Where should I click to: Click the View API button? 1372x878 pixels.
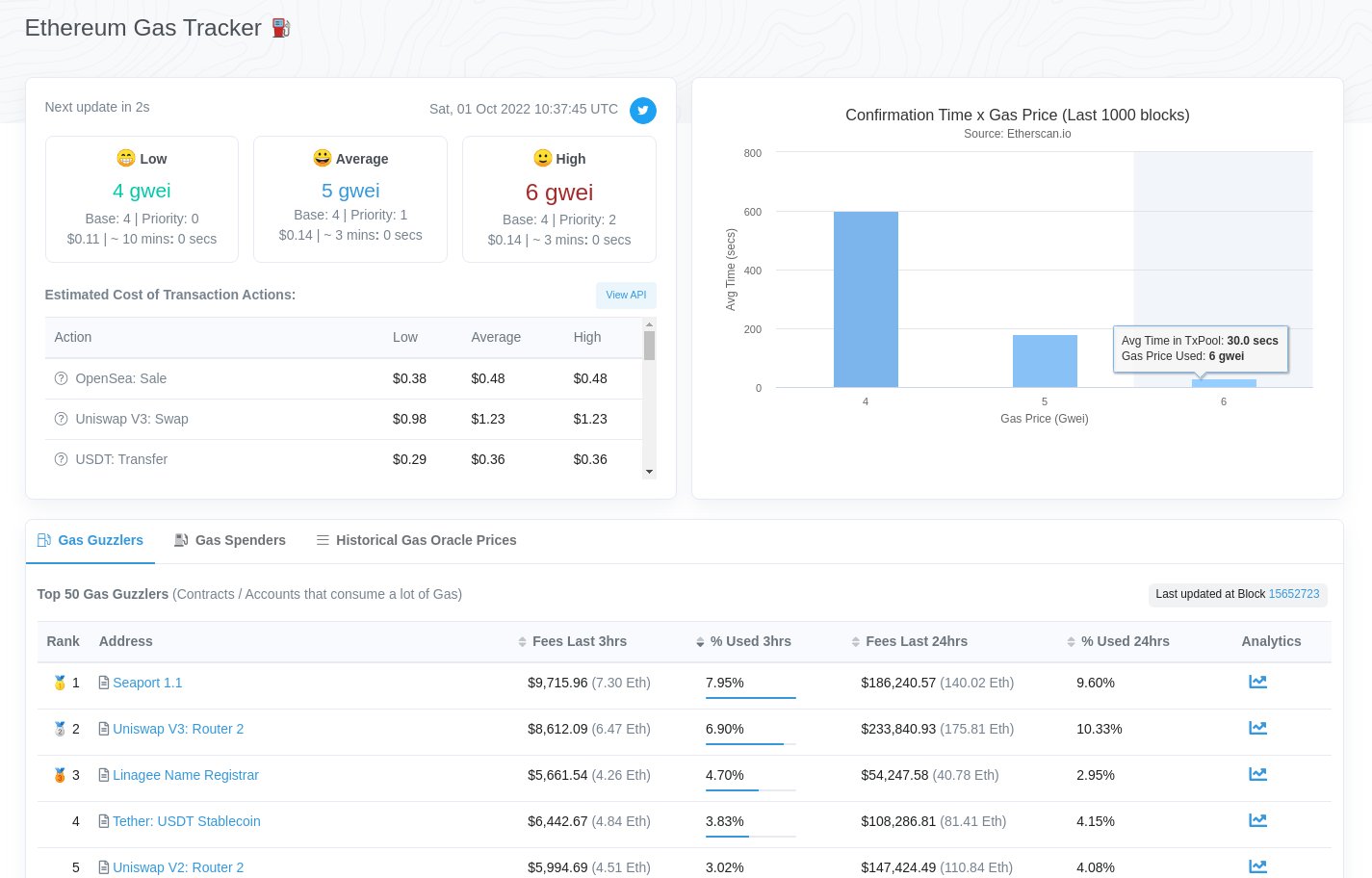(x=626, y=295)
